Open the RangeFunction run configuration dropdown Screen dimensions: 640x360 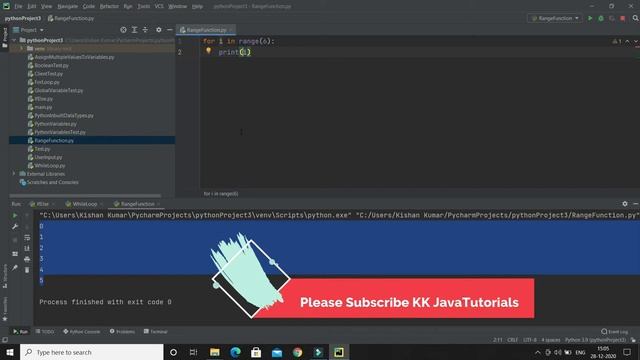point(555,18)
